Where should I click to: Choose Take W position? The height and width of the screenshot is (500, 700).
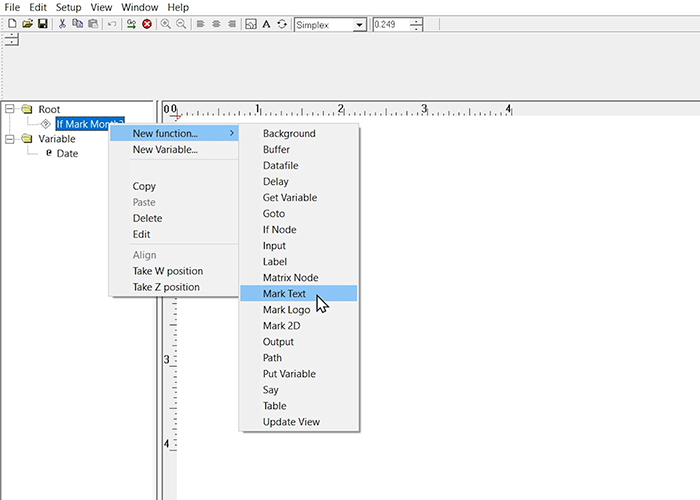[174, 271]
